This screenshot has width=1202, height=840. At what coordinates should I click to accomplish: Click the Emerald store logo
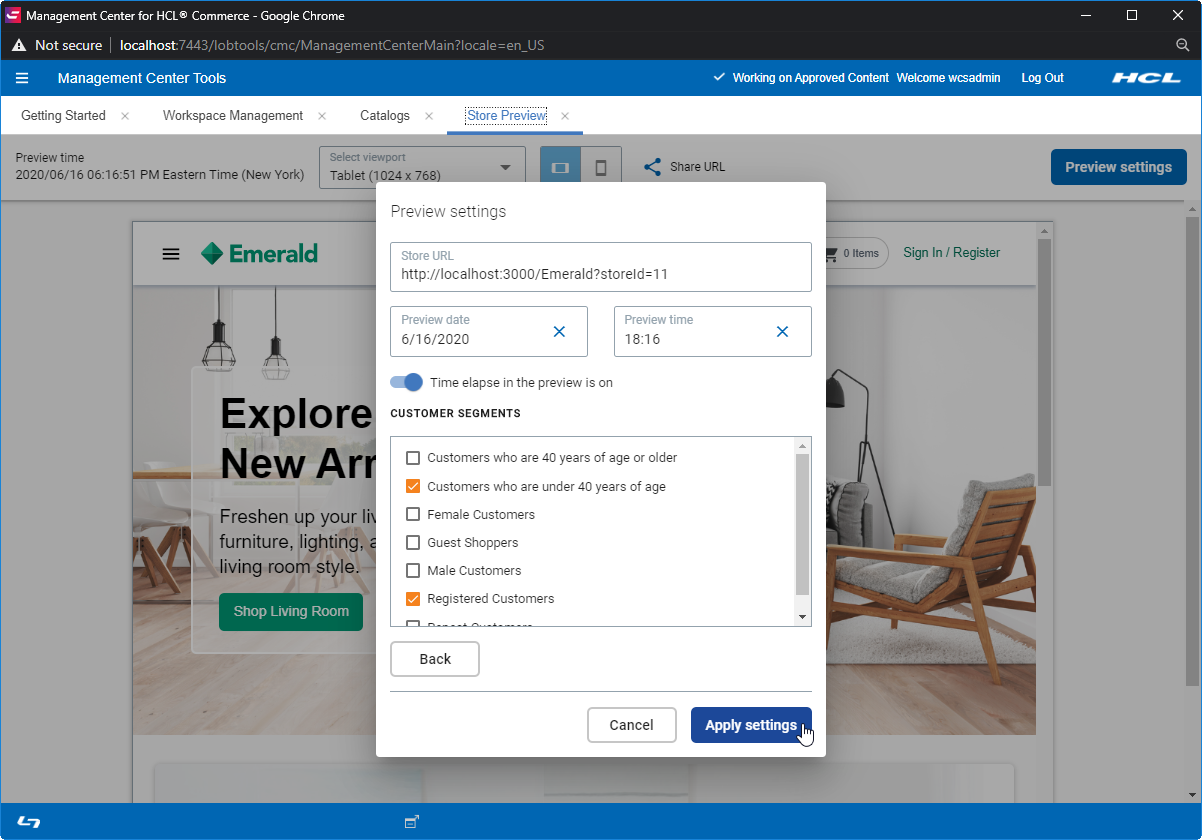259,254
